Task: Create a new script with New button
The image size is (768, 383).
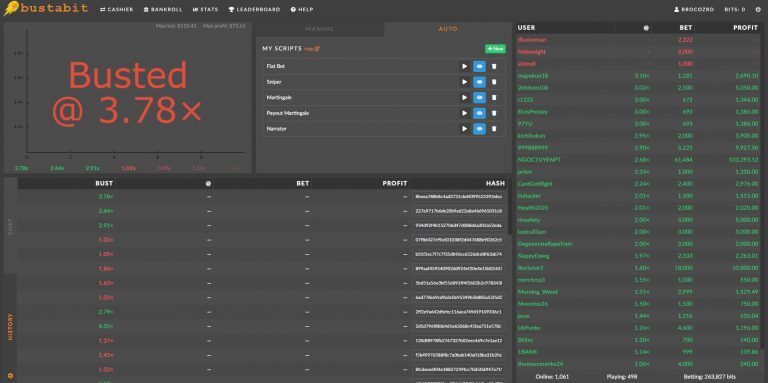Action: [x=495, y=49]
